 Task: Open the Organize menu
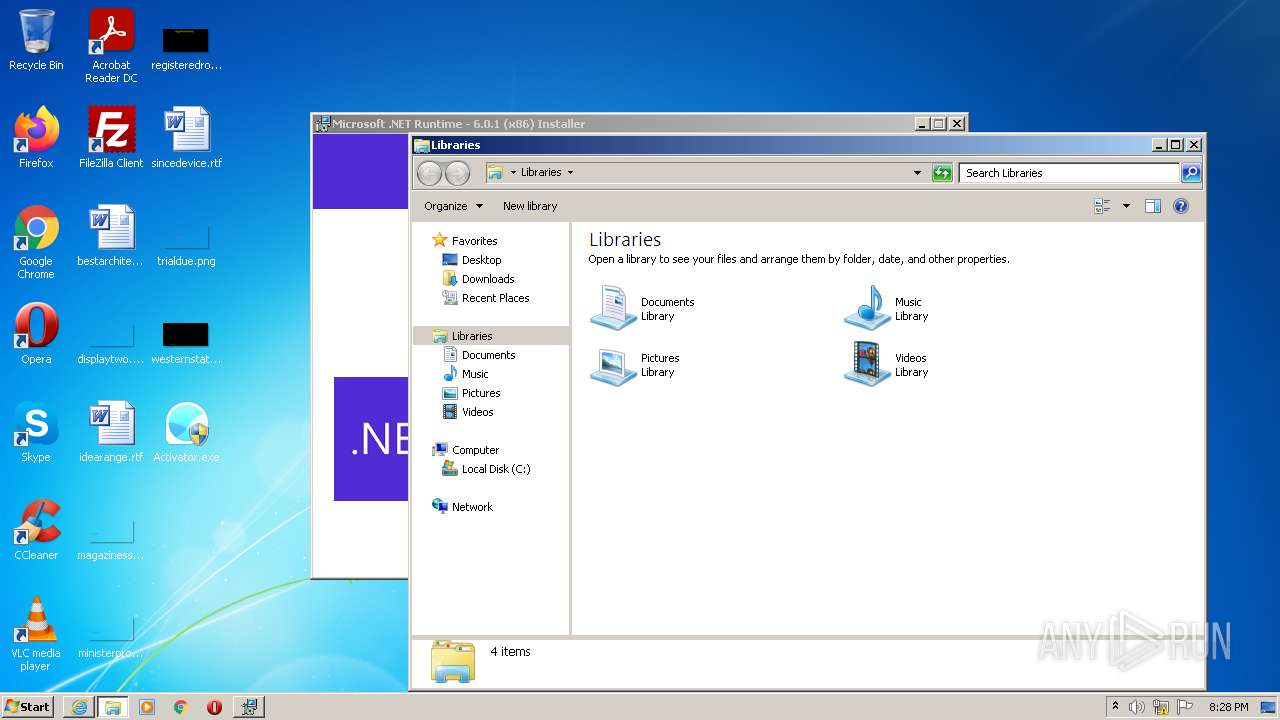453,206
